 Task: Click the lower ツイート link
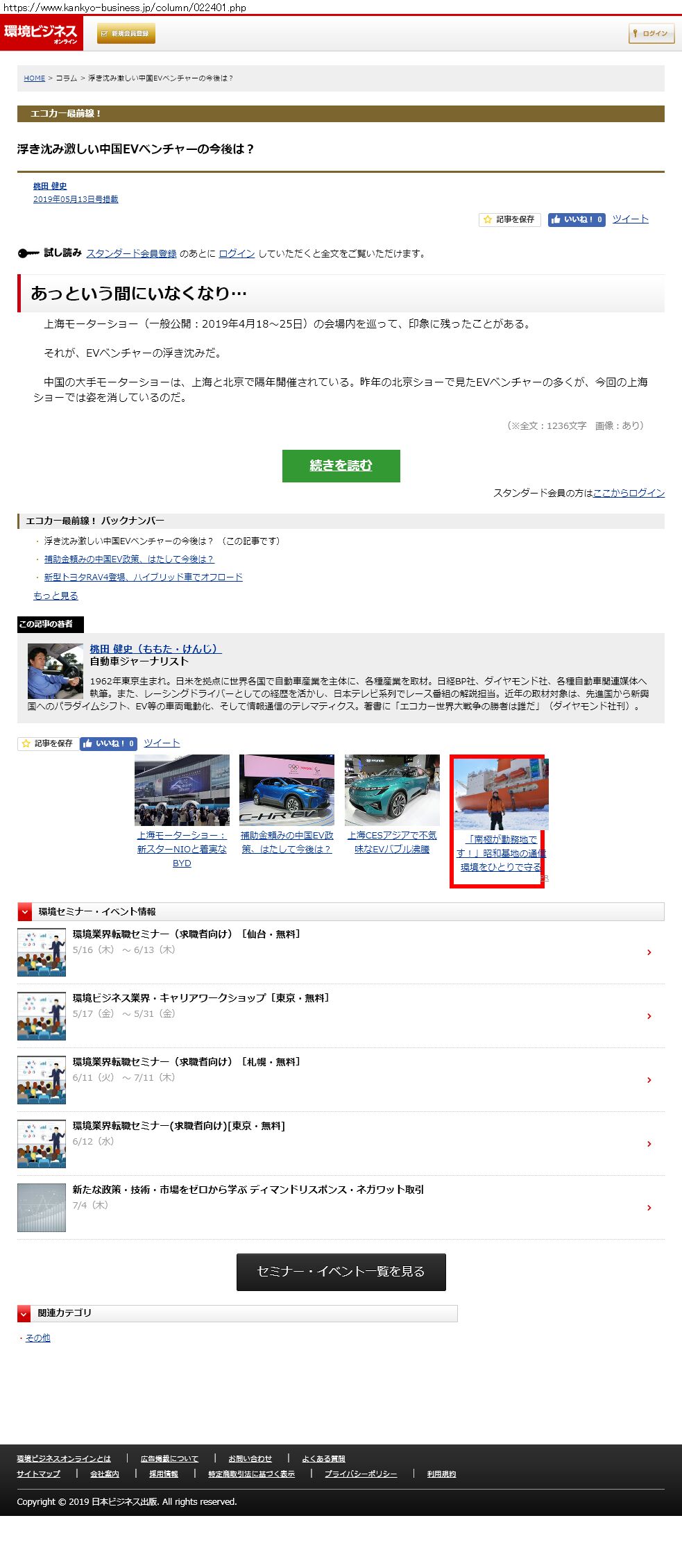[162, 743]
